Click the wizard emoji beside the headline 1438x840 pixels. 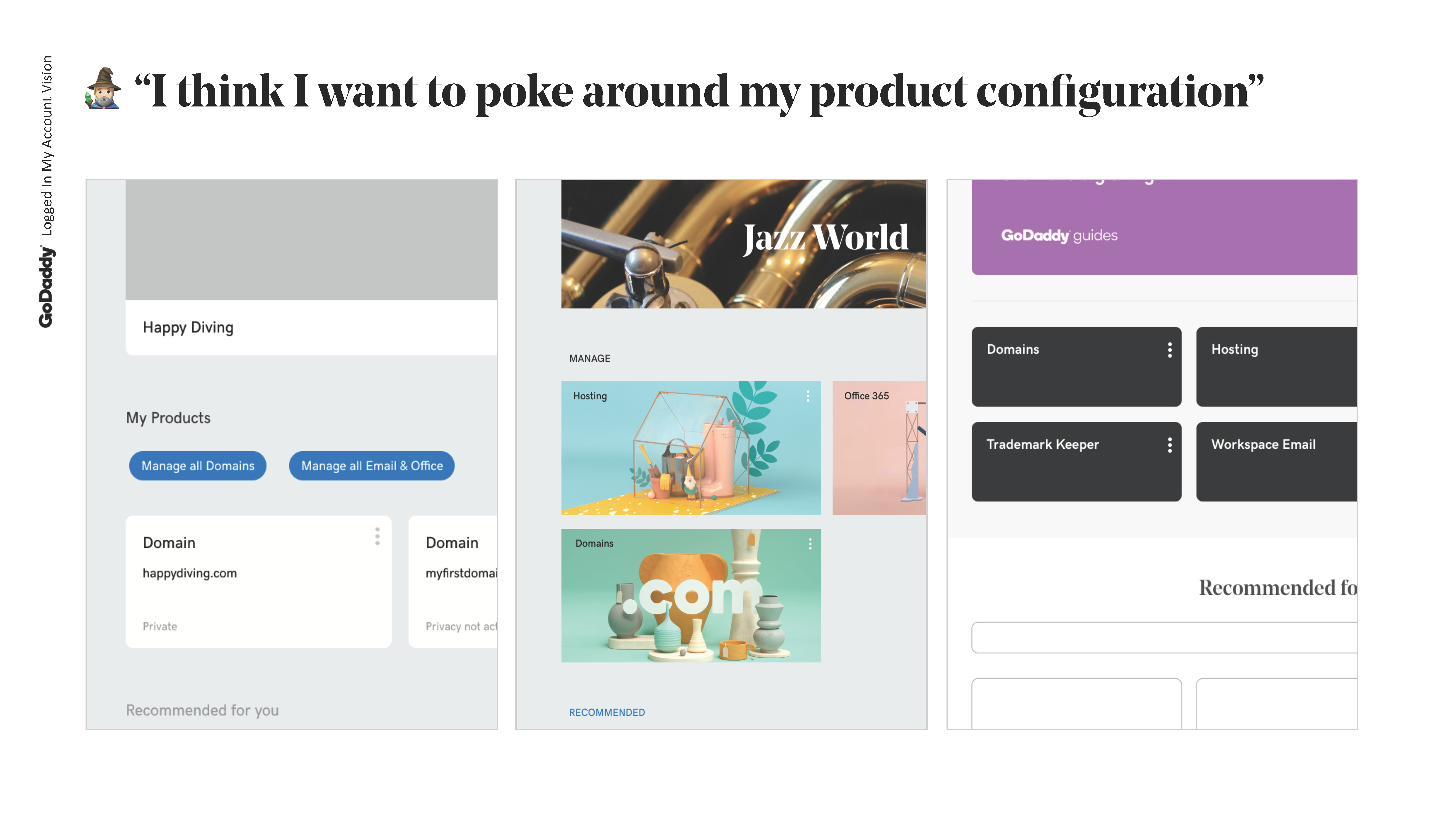pyautogui.click(x=103, y=89)
